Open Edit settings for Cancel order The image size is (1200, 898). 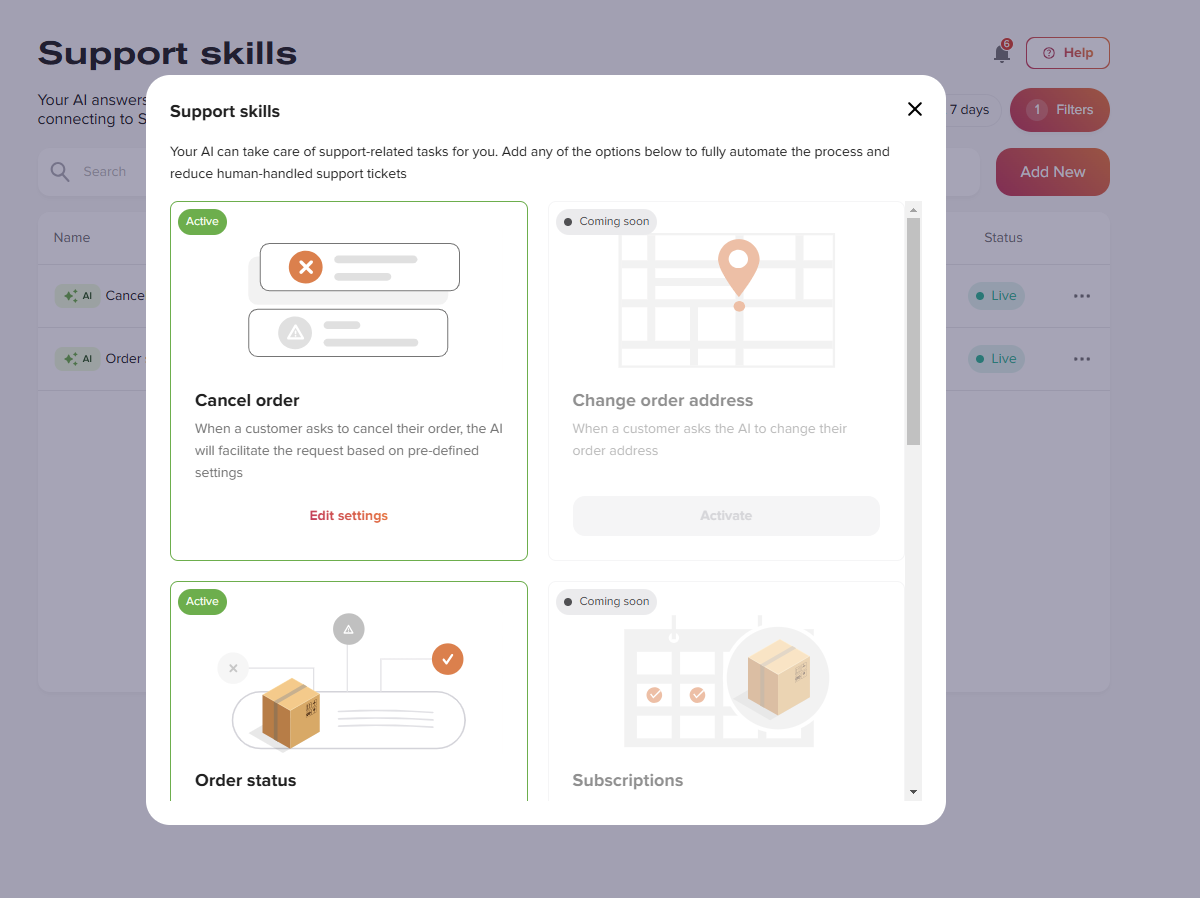[348, 516]
